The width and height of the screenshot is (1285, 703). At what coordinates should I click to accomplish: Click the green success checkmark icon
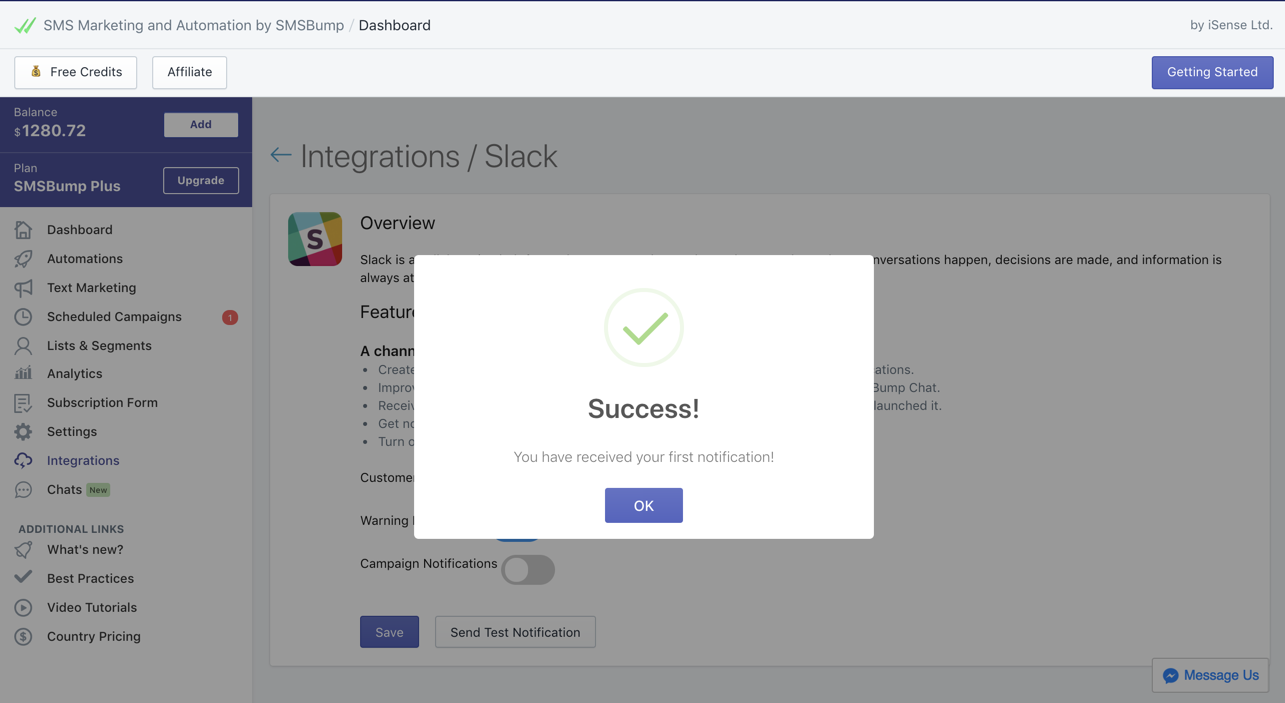(x=644, y=328)
